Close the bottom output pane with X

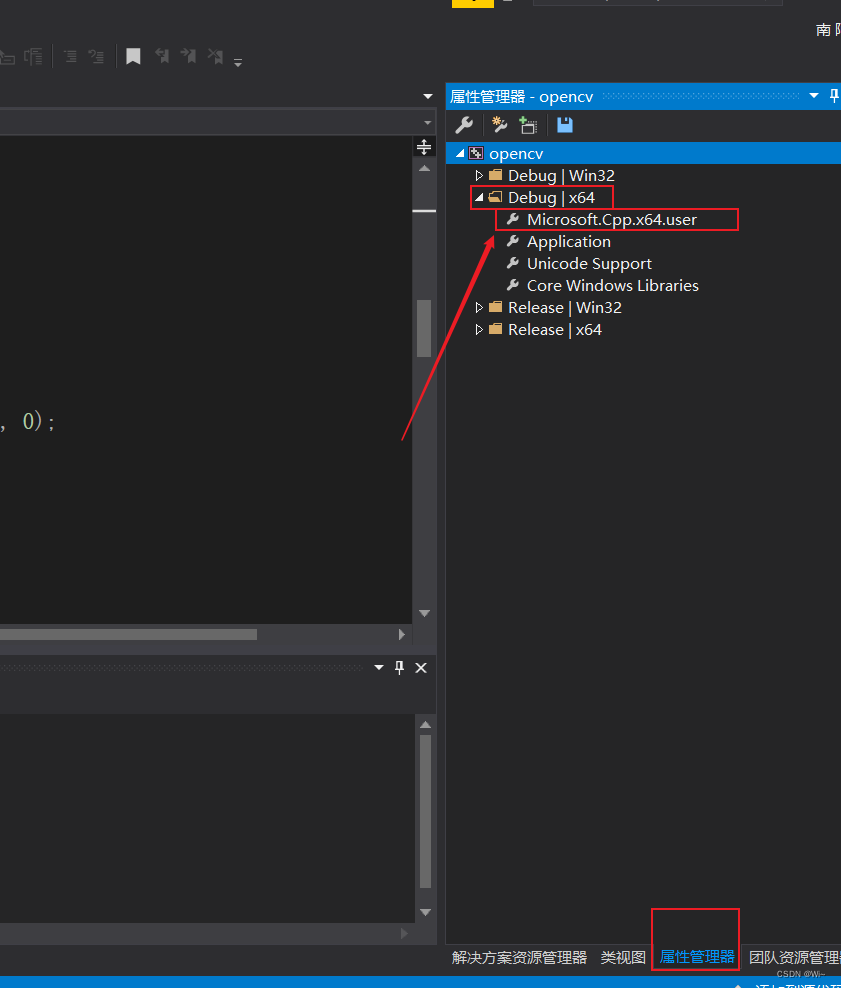point(421,668)
